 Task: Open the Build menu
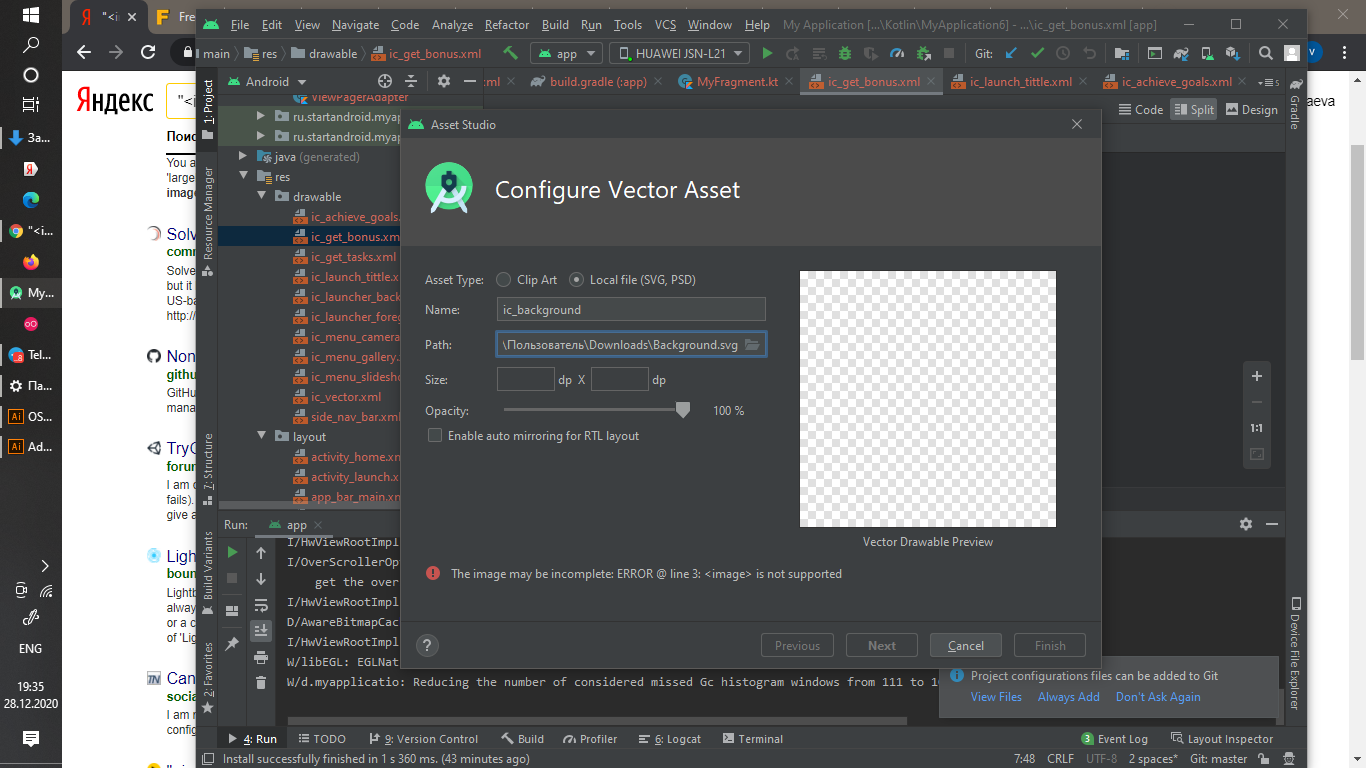tap(555, 25)
